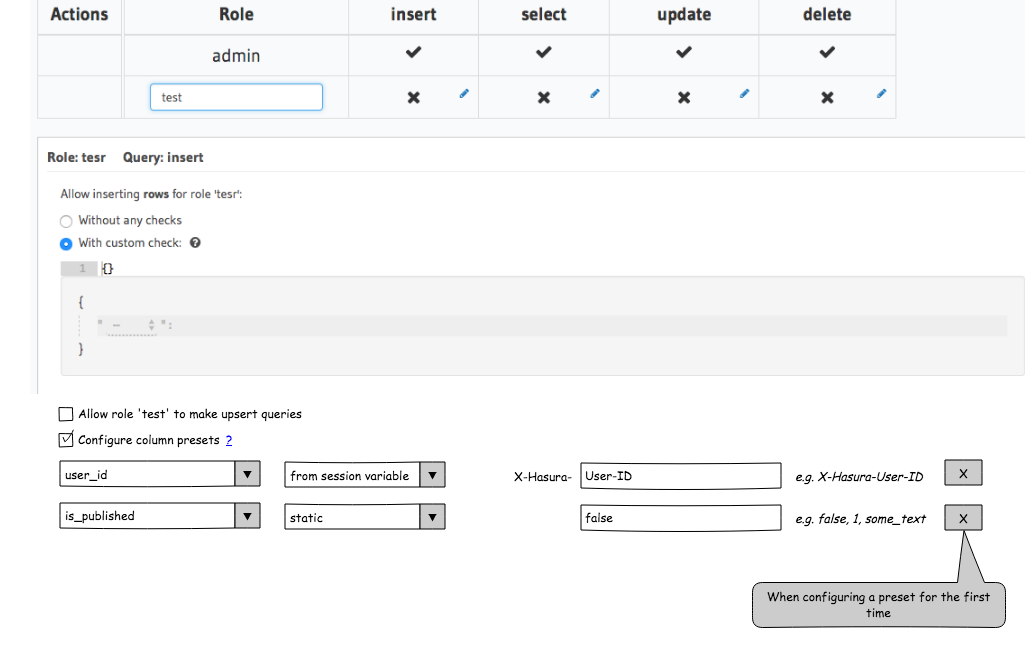The image size is (1025, 656).
Task: Click the edit pencil icon in the update column
Action: click(743, 92)
